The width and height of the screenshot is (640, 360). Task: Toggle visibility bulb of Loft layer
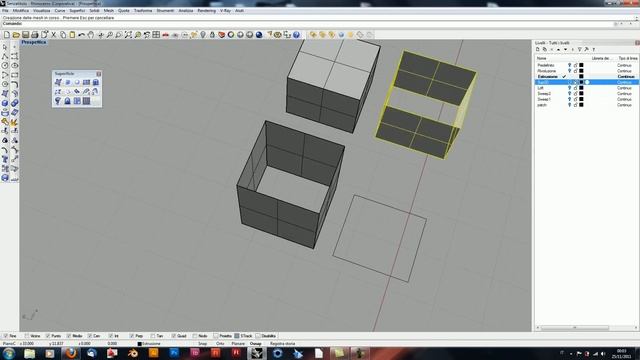[569, 88]
